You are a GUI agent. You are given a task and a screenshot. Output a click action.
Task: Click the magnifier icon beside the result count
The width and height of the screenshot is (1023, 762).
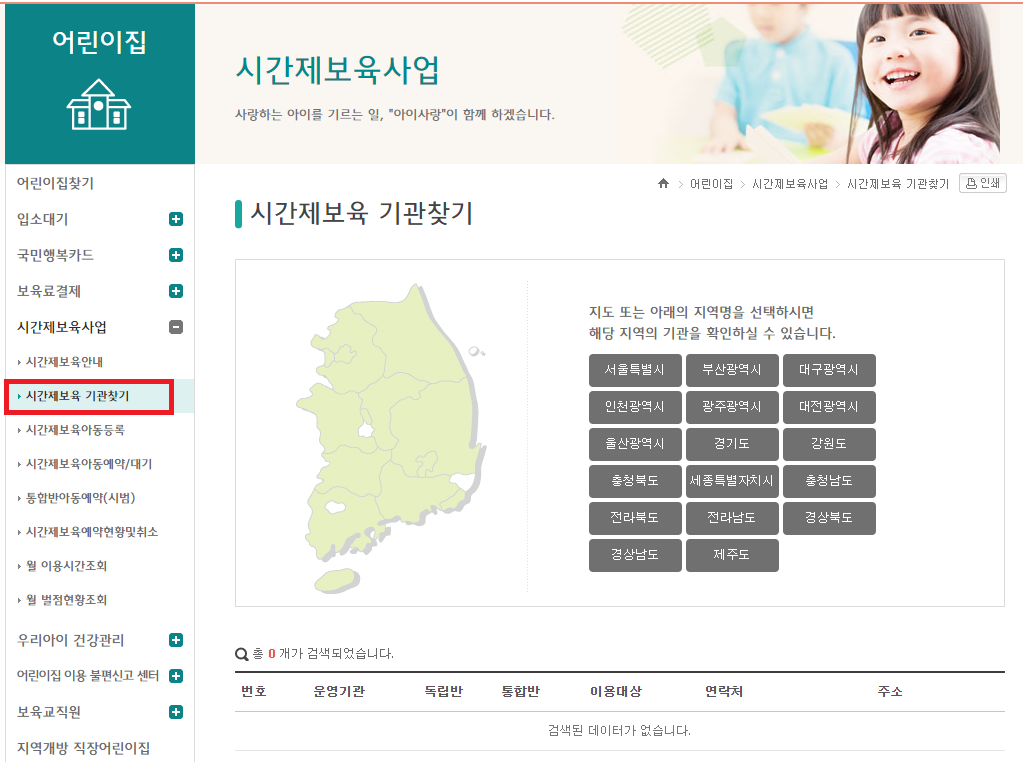click(239, 653)
